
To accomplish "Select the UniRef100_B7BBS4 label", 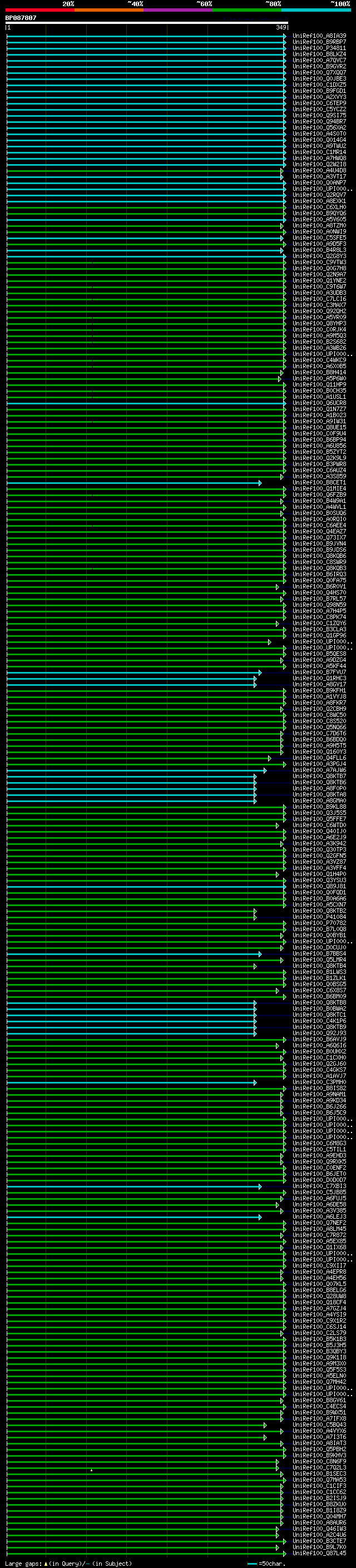I will (x=319, y=954).
